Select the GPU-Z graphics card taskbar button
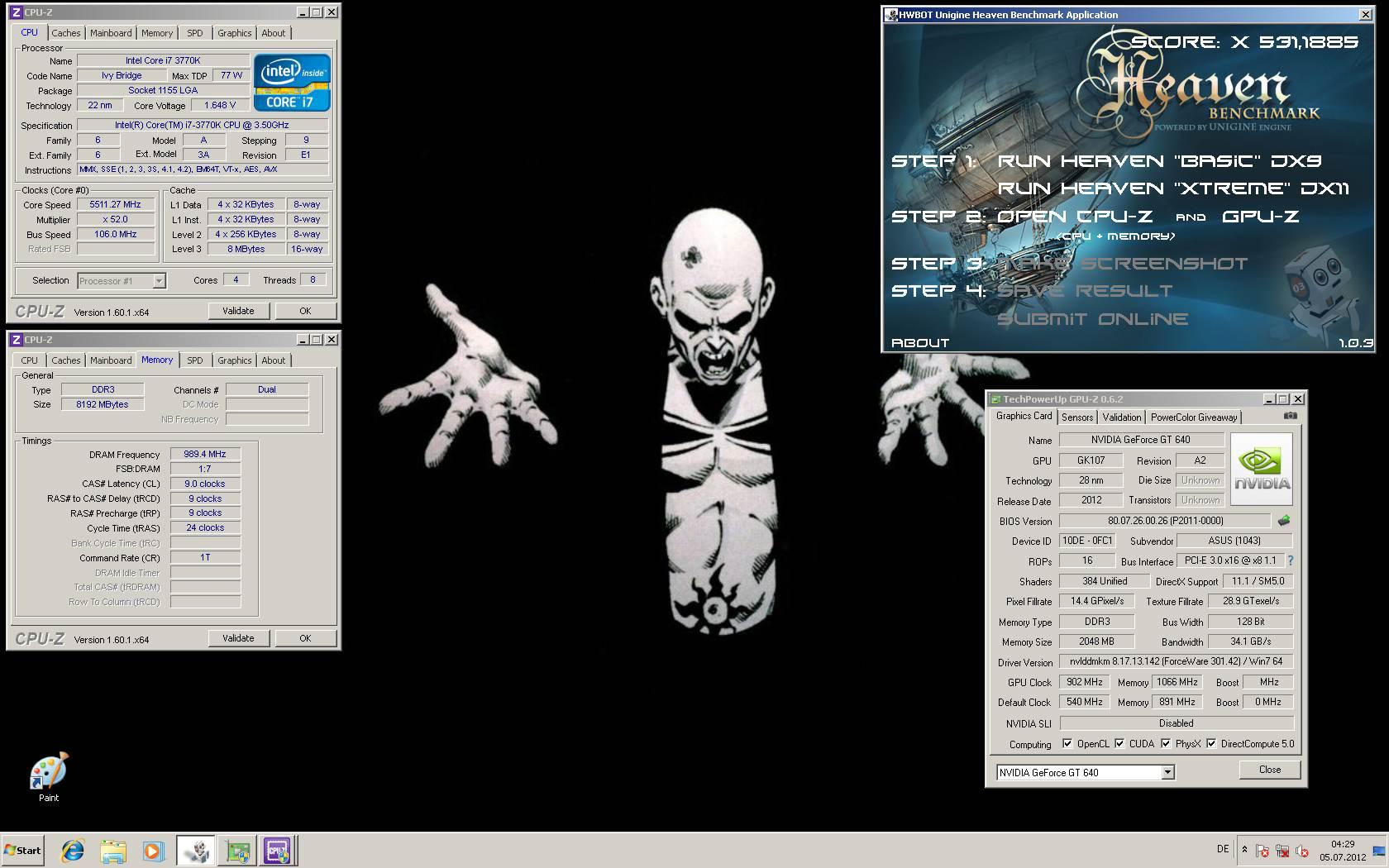 point(237,850)
